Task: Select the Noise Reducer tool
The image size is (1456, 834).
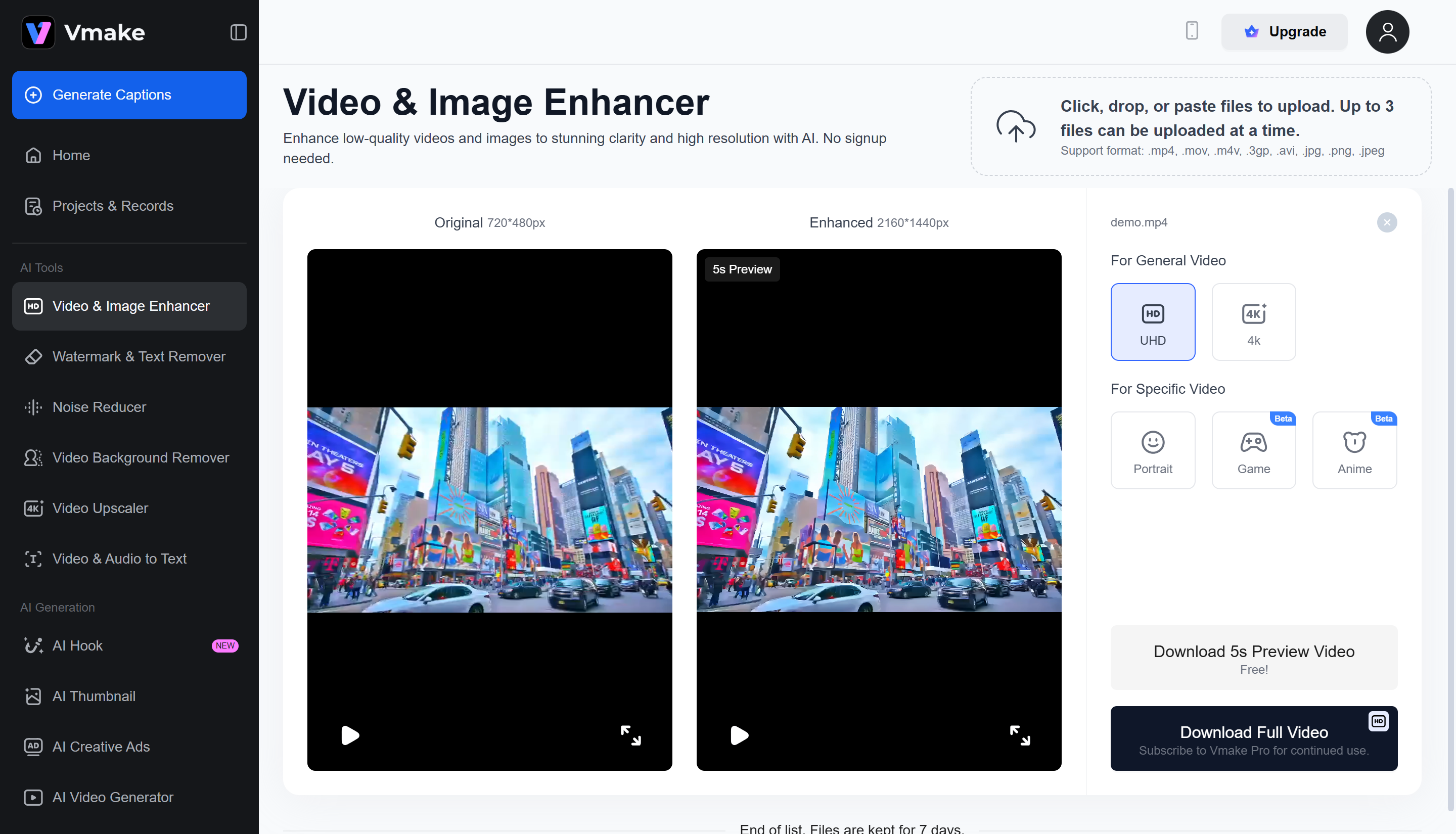Action: point(99,407)
